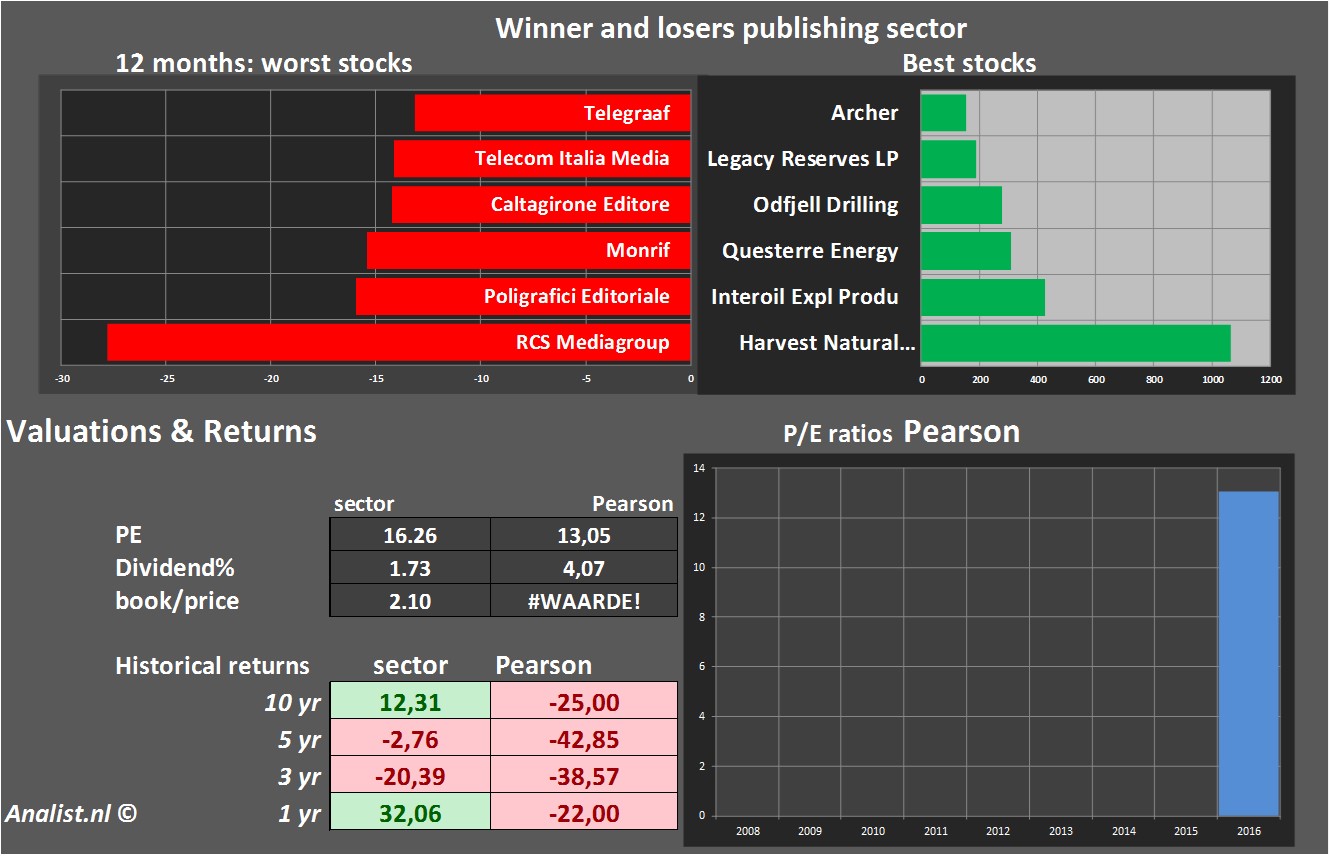Click the Analist.nl copyright text
Image resolution: width=1330 pixels, height=856 pixels.
[68, 813]
